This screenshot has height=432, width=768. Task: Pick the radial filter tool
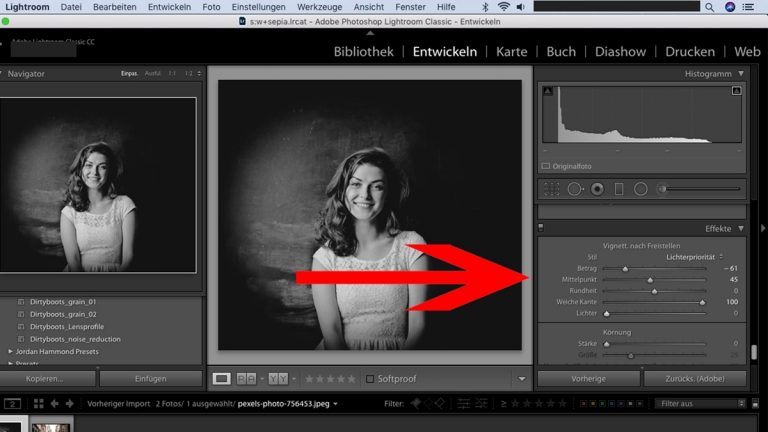point(641,188)
